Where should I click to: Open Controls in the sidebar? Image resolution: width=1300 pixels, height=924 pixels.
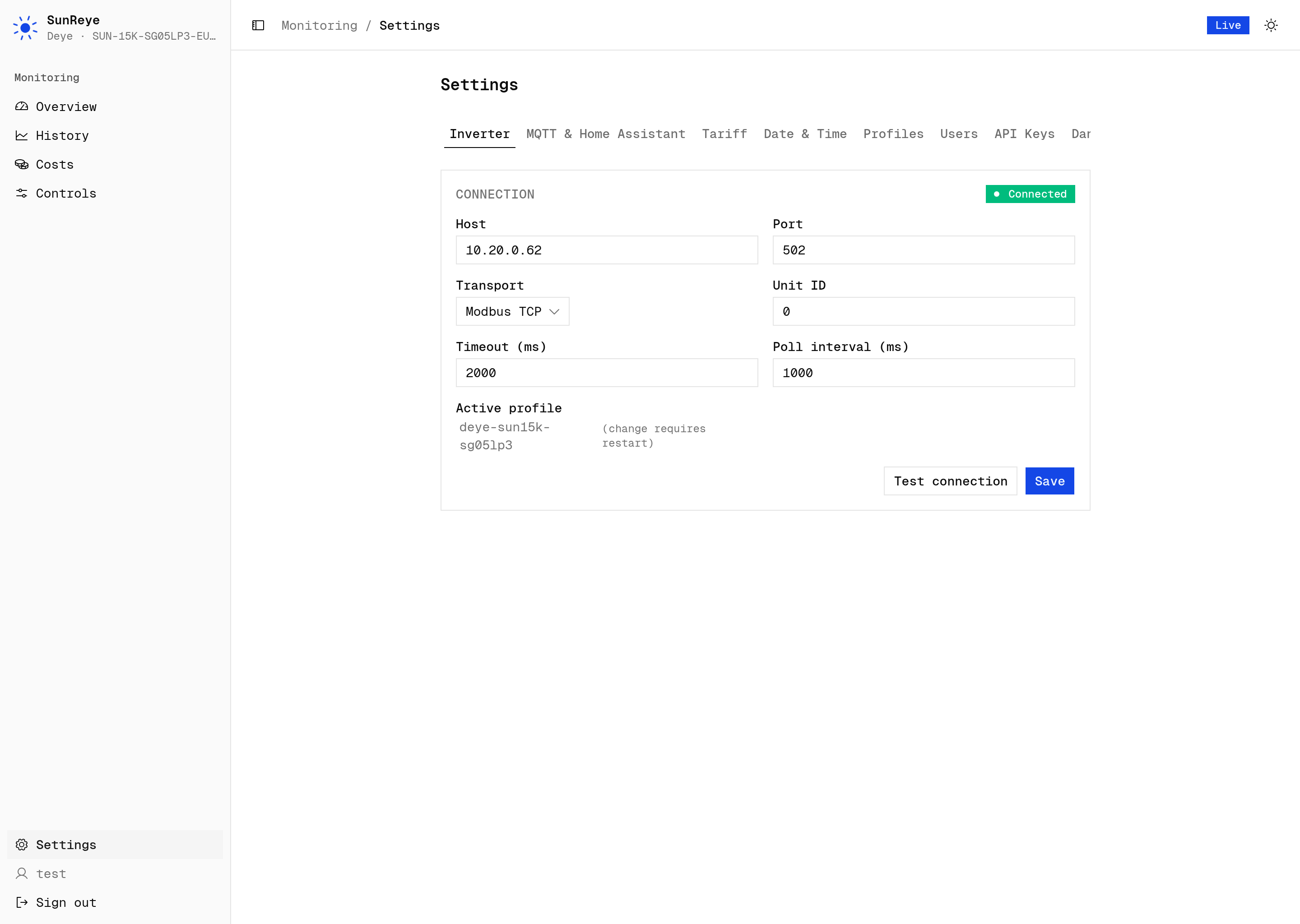tap(115, 194)
